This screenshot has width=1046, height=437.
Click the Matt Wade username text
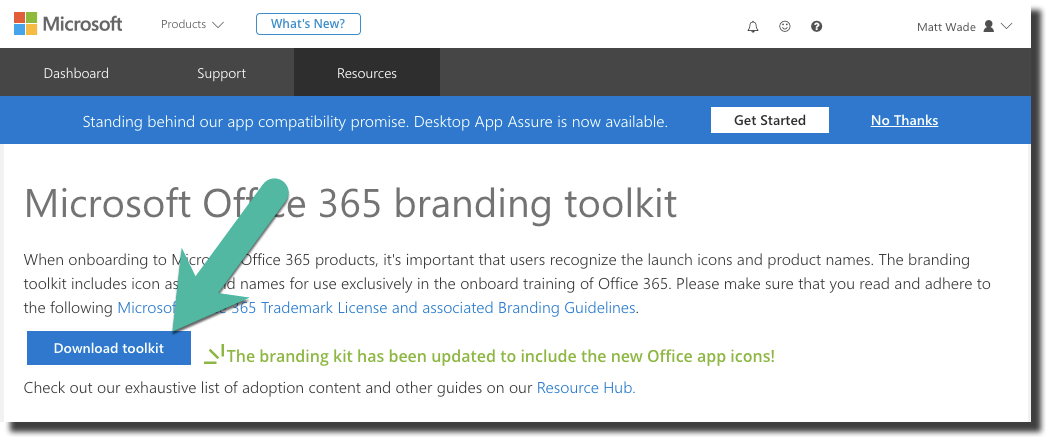947,27
